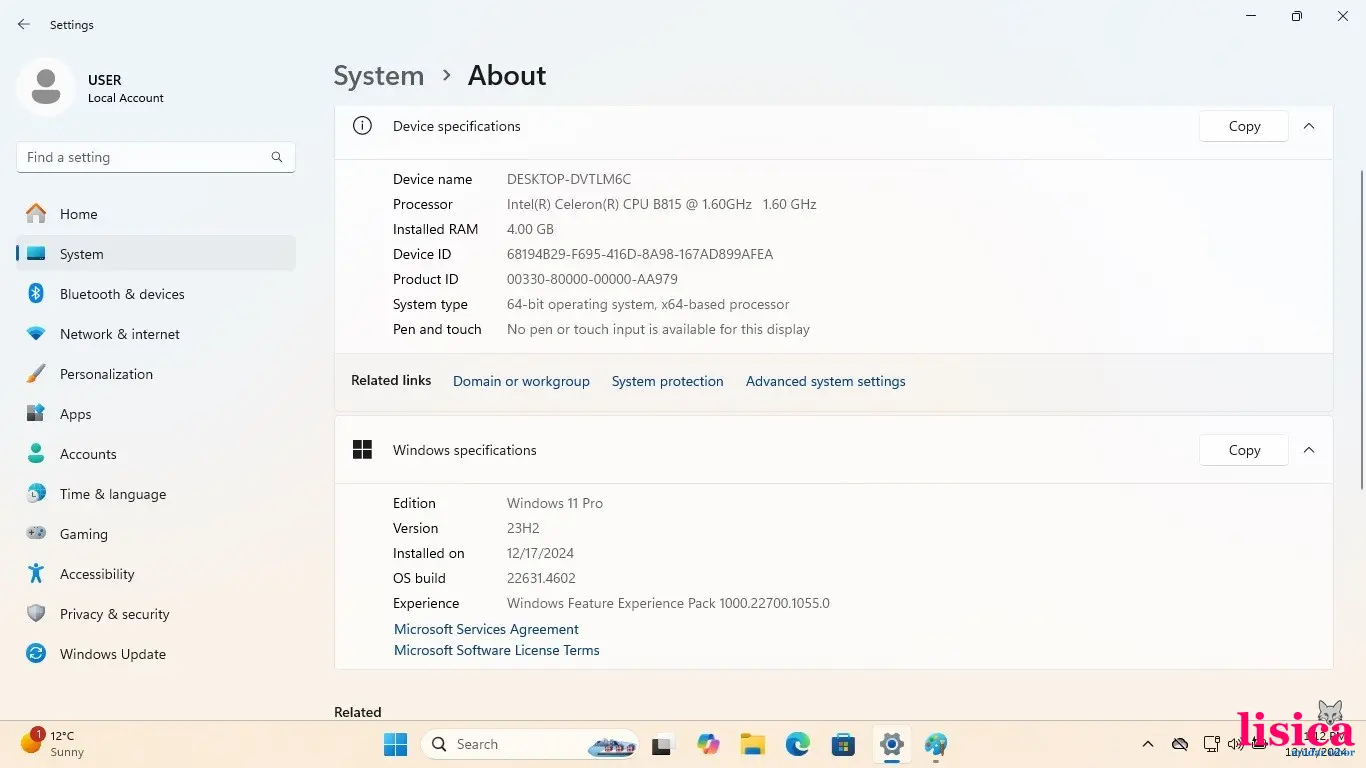
Task: Click the Accessibility sidebar icon
Action: pos(36,574)
